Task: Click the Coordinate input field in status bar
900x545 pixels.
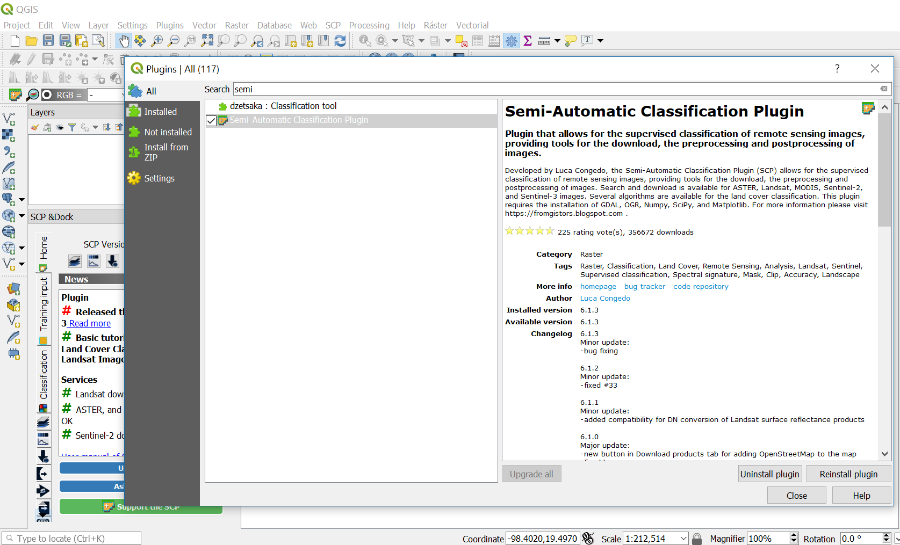Action: pos(542,538)
